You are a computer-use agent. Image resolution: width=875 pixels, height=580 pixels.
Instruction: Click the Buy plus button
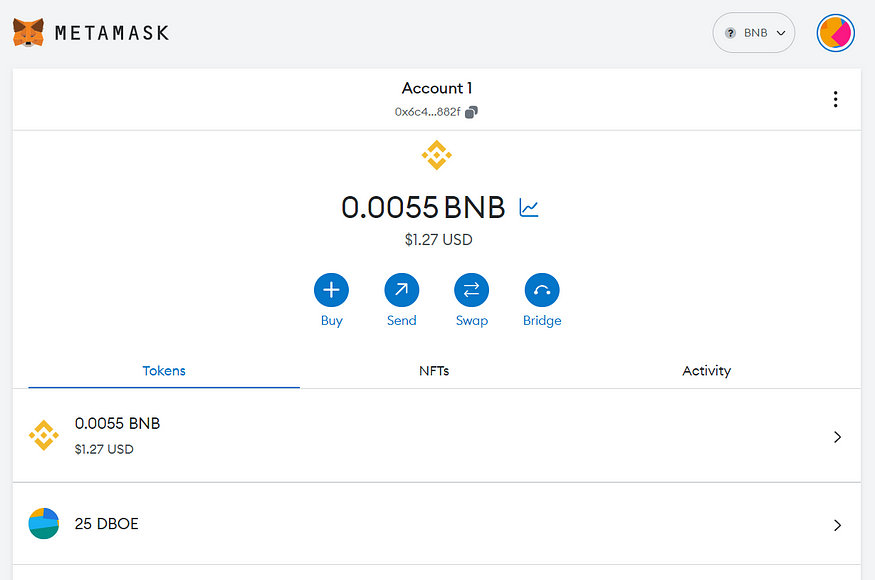pyautogui.click(x=331, y=290)
